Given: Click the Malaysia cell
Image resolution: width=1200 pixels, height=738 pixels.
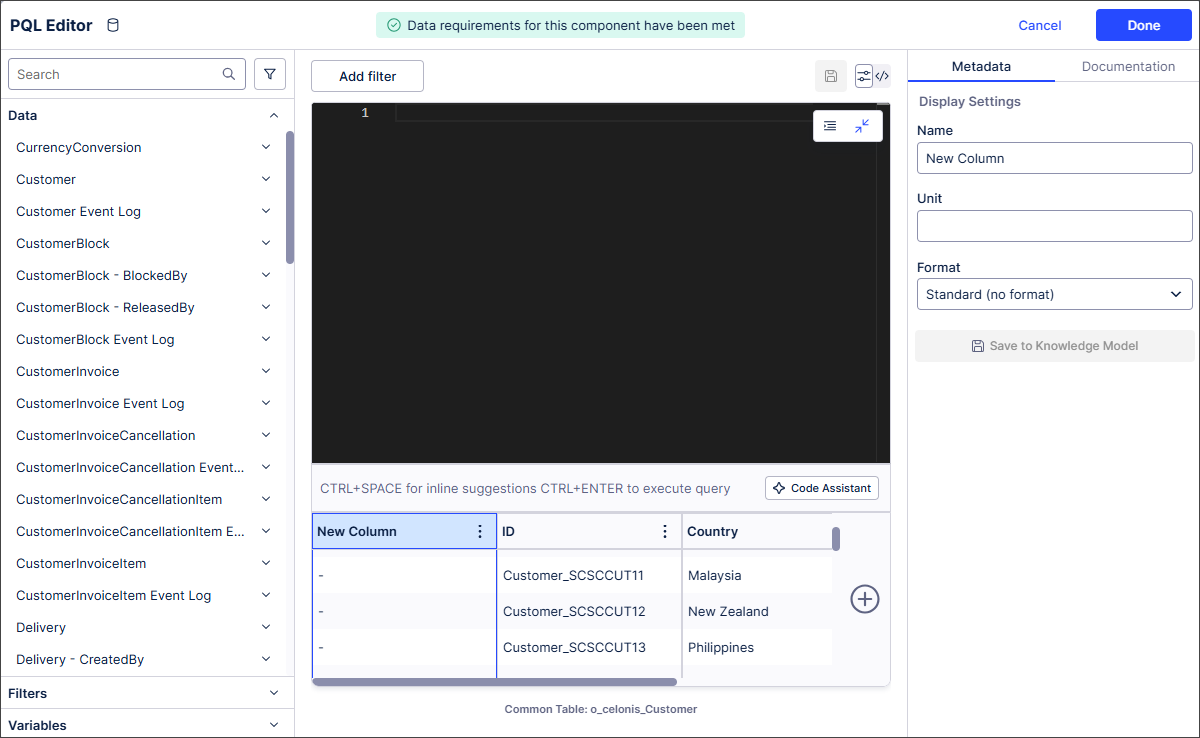Looking at the screenshot, I should click(757, 575).
